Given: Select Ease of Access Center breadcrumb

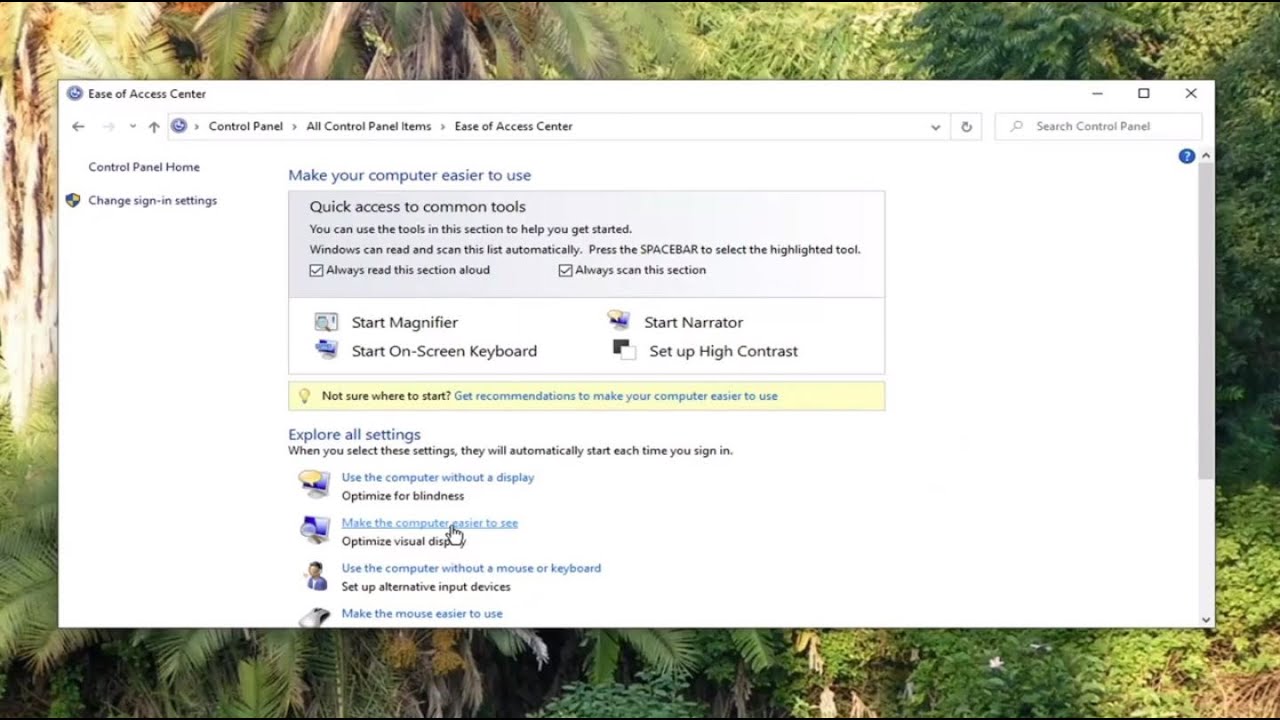Looking at the screenshot, I should pyautogui.click(x=514, y=126).
